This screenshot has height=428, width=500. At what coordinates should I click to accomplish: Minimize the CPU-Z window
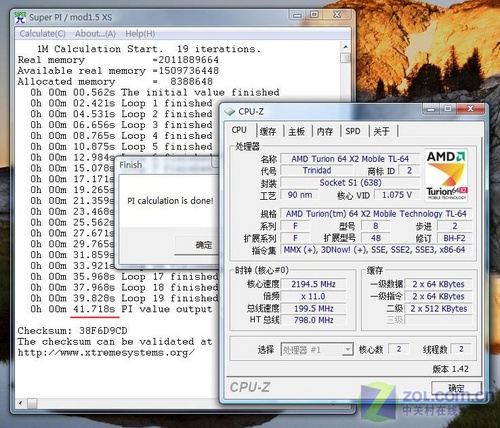[431, 109]
